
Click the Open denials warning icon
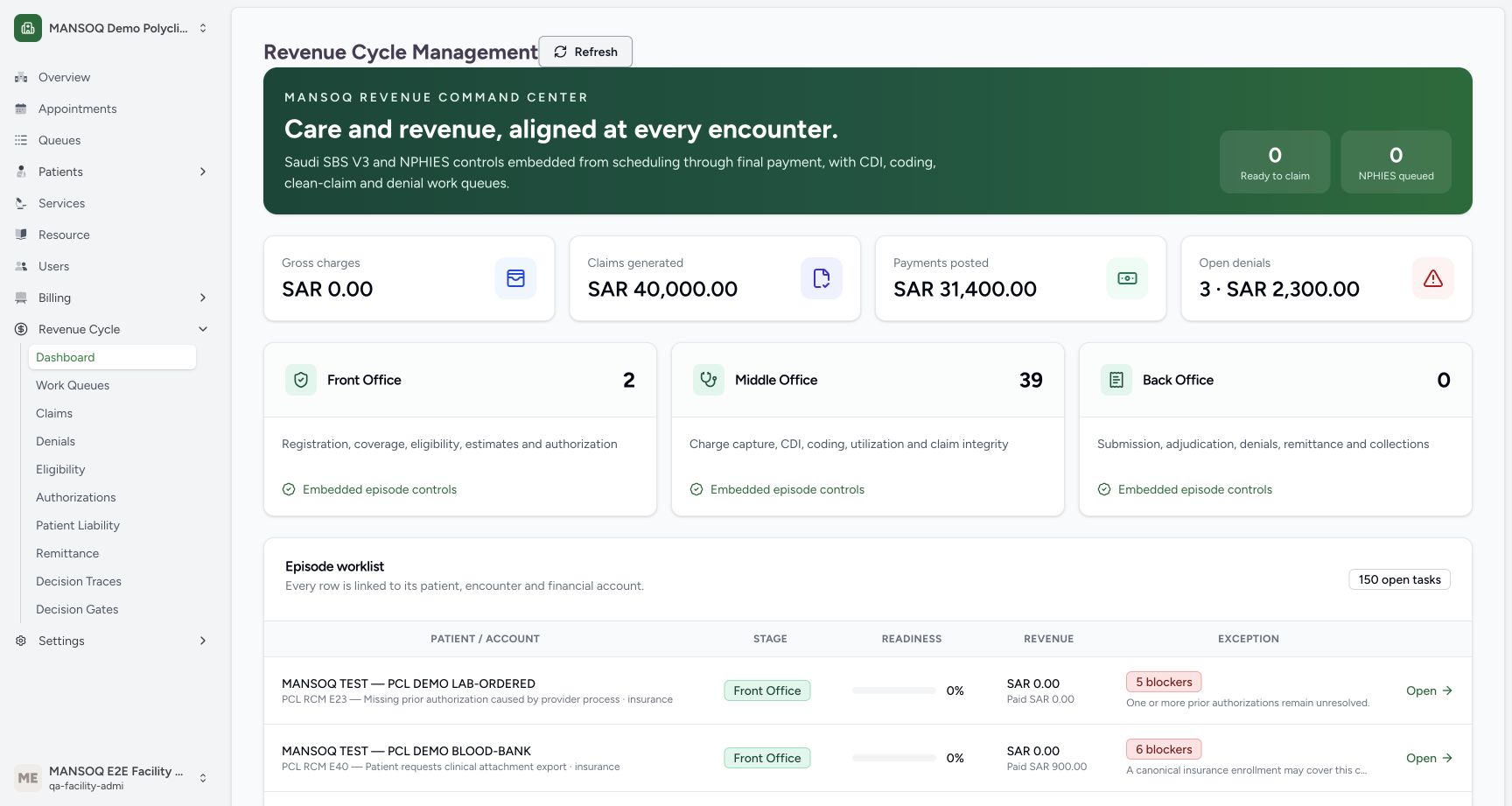[x=1433, y=278]
